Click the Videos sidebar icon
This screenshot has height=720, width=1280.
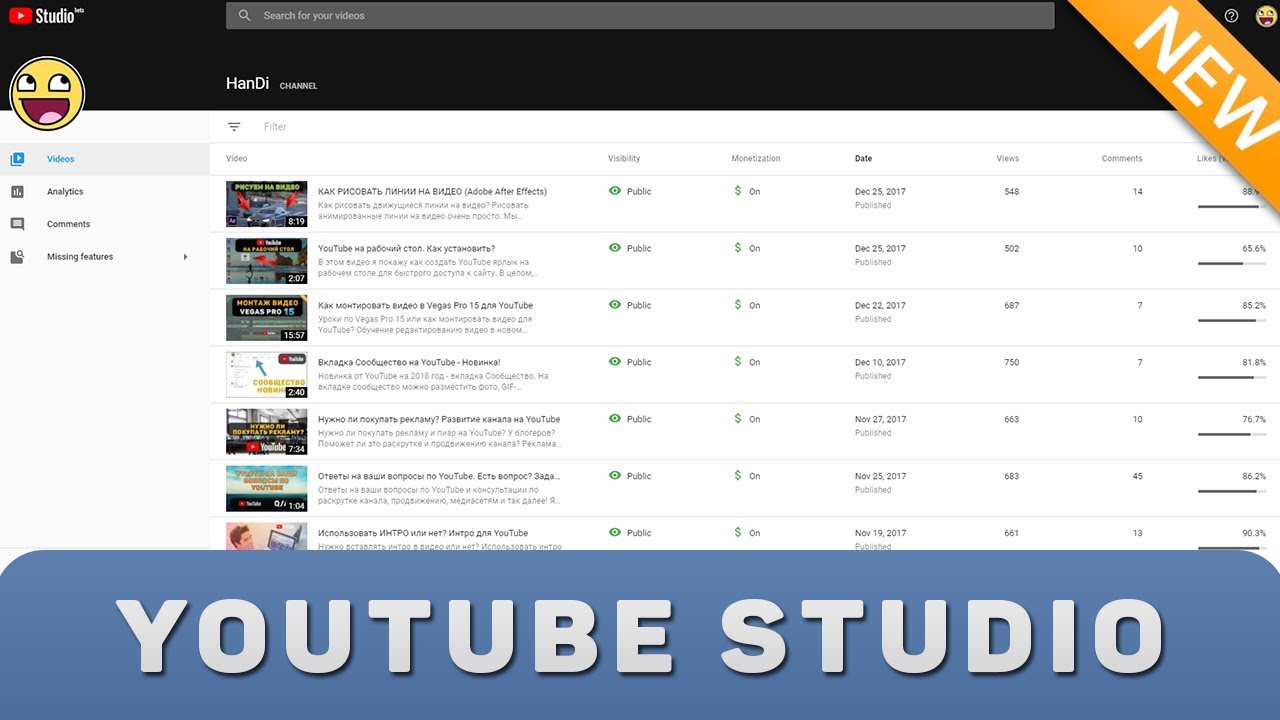pyautogui.click(x=17, y=159)
